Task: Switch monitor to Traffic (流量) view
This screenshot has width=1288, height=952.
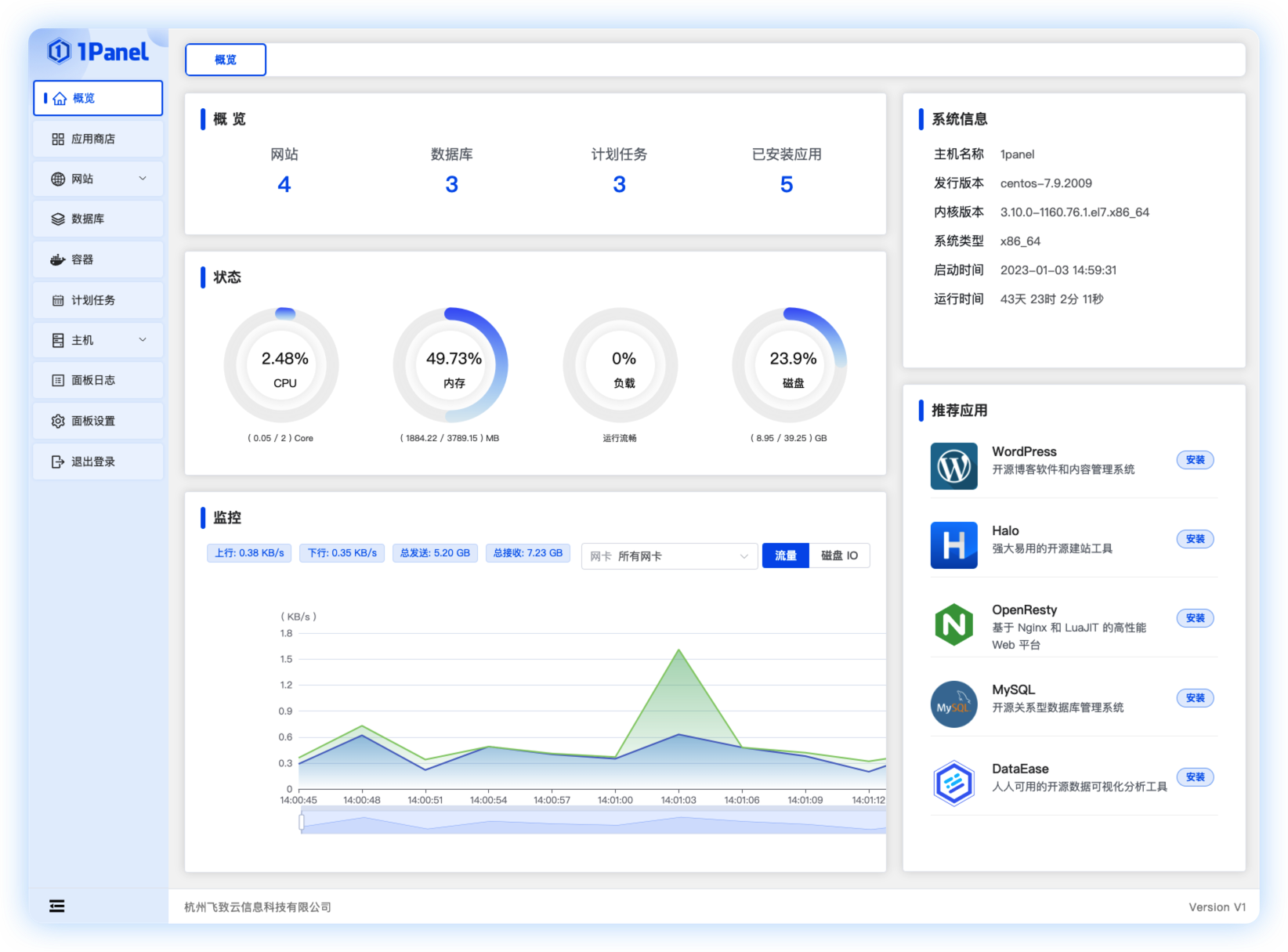Action: 785,555
